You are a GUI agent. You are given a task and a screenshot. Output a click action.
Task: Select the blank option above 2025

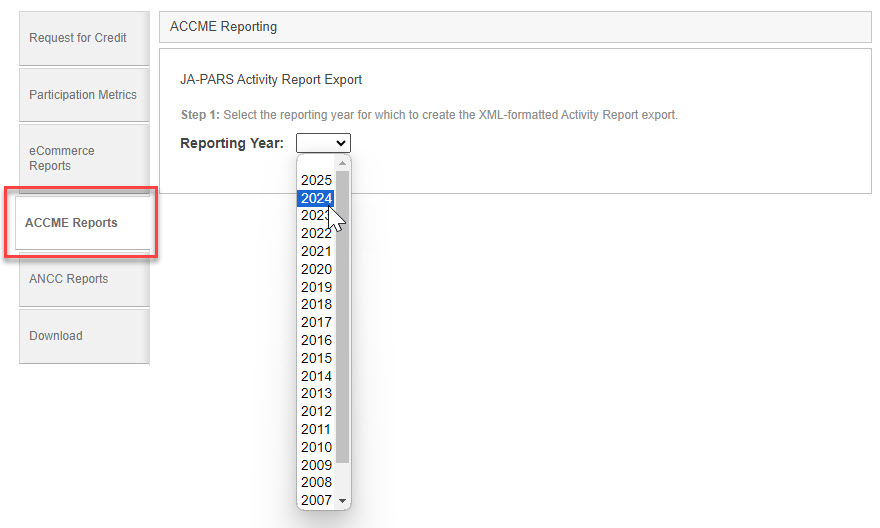click(316, 163)
